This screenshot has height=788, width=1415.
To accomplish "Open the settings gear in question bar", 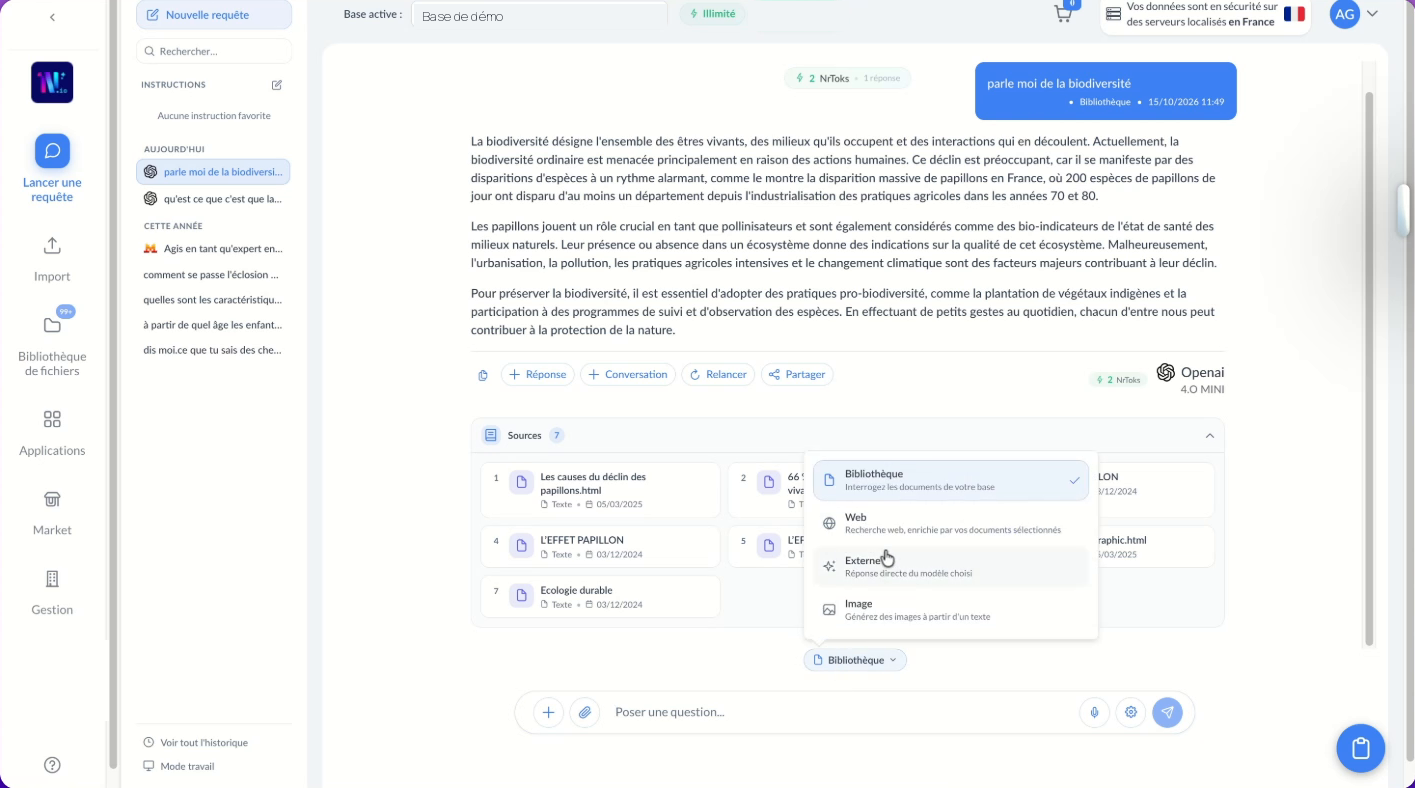I will click(x=1131, y=712).
